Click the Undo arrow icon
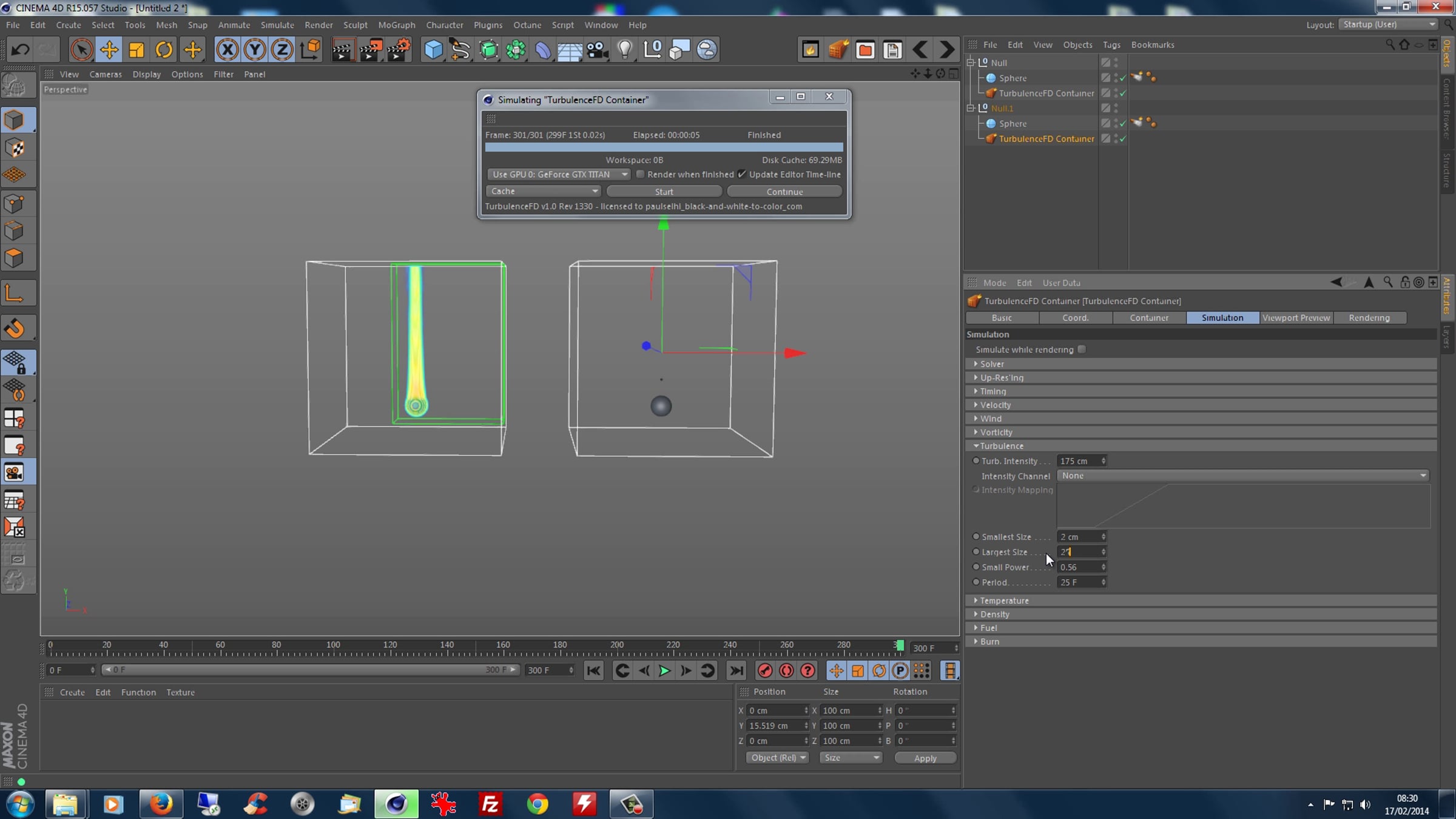Image resolution: width=1456 pixels, height=819 pixels. coord(20,50)
